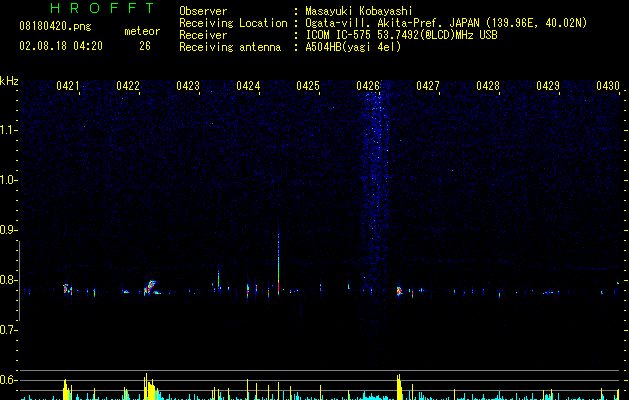Click the gray frequency range bar left of the 0.8 kHz label
Viewport: 629px width, 400px height.
(19, 281)
